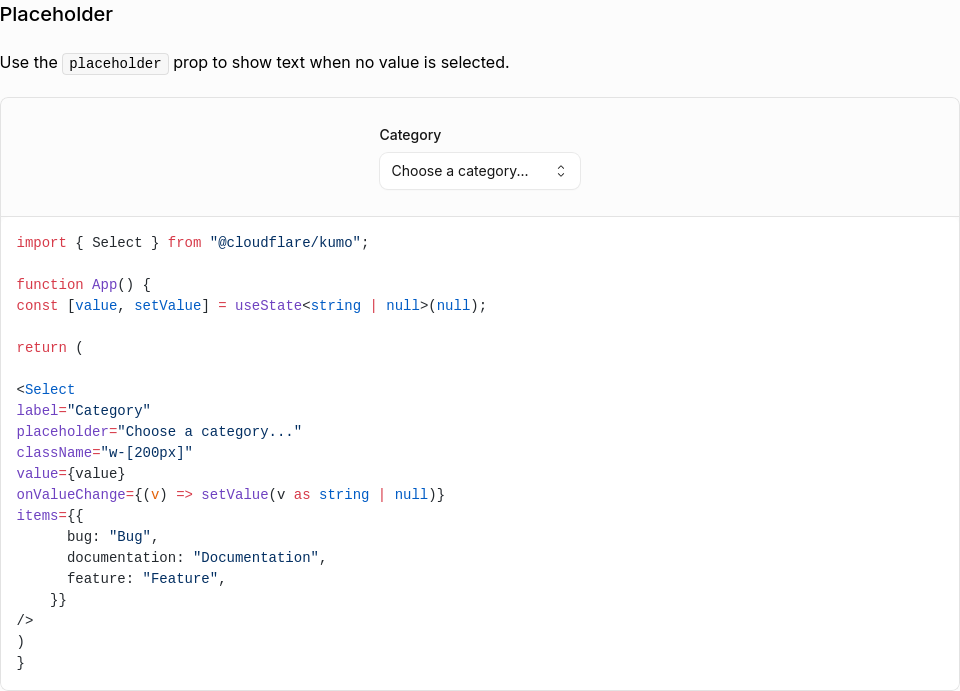Viewport: 960px width, 691px height.
Task: Click the label="Category" prop line
Action: pos(83,410)
